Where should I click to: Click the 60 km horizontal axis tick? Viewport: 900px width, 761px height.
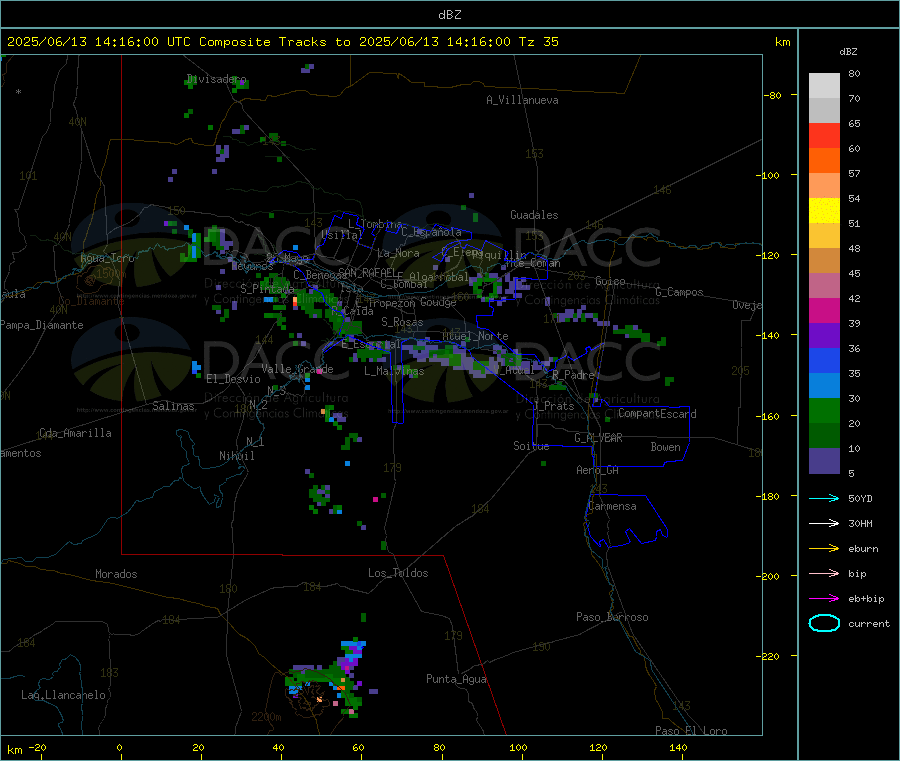[x=359, y=748]
